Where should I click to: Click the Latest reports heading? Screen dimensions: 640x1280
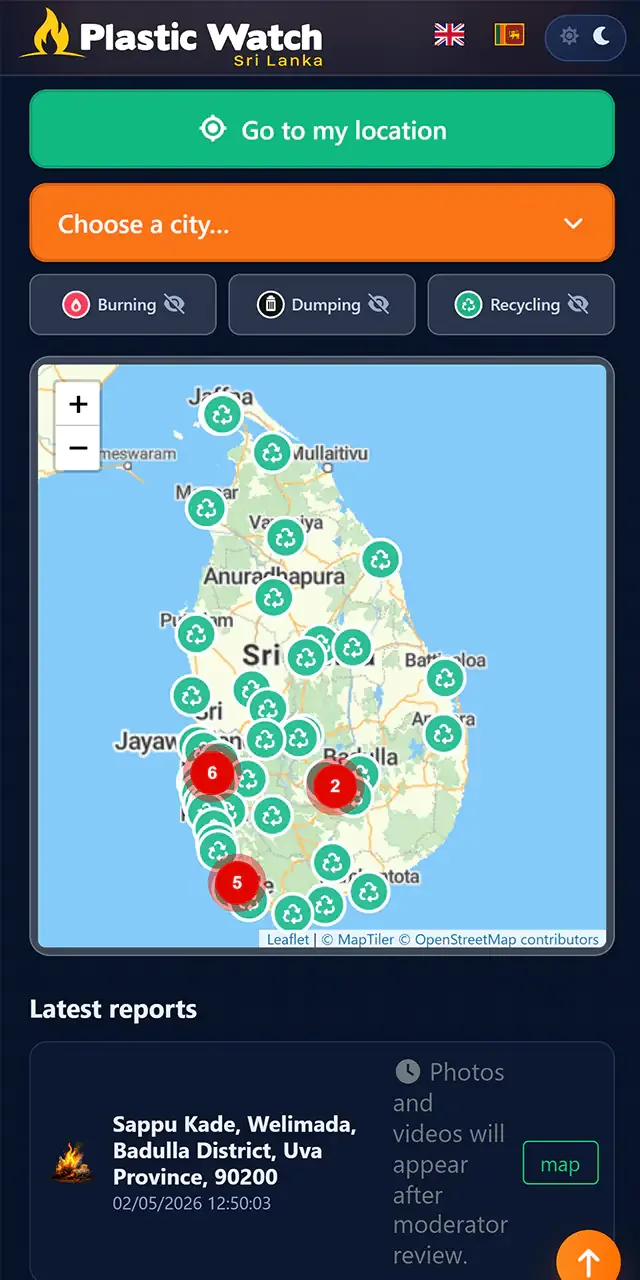tap(113, 1009)
